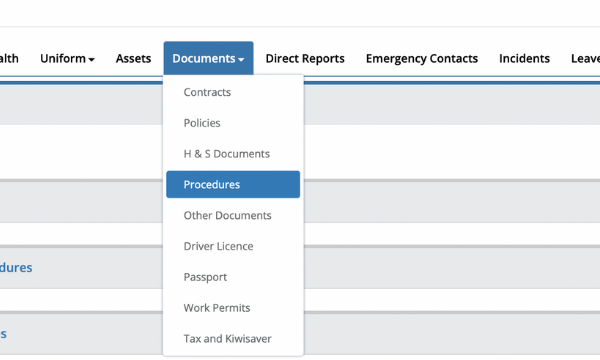The width and height of the screenshot is (600, 360).
Task: Click the caret beside Uniform
Action: [x=91, y=60]
